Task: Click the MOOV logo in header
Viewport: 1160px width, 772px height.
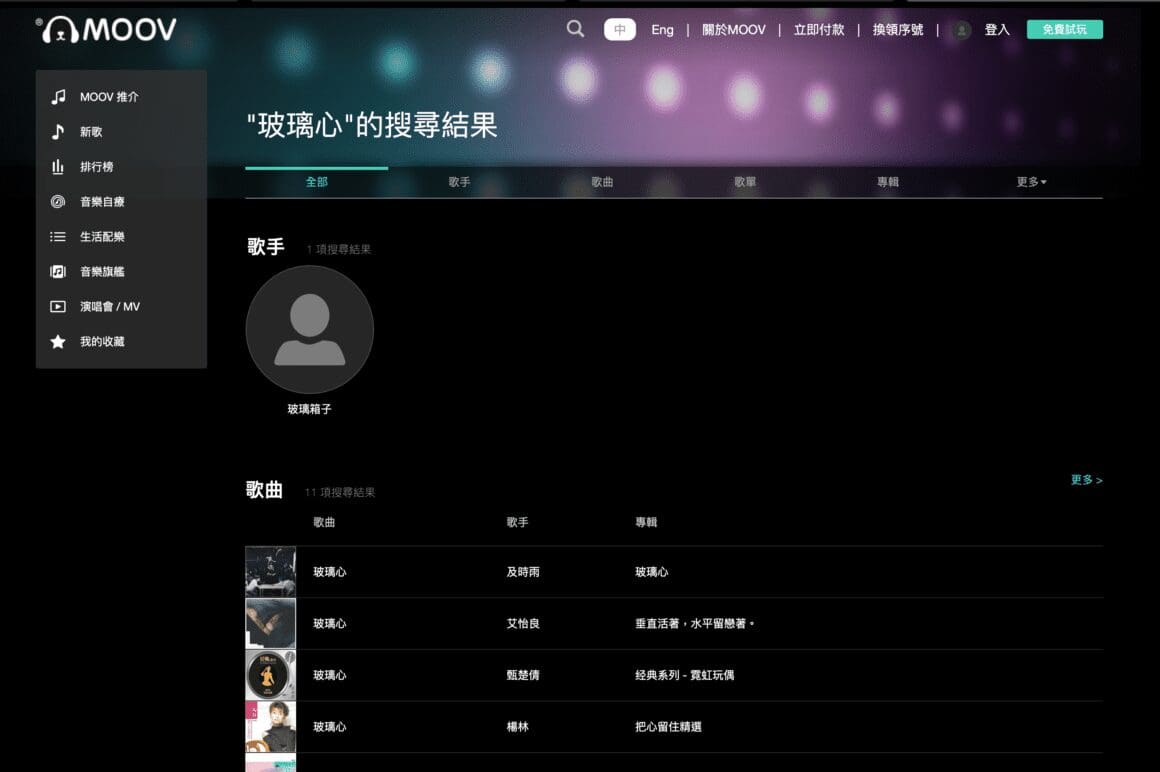Action: point(108,30)
